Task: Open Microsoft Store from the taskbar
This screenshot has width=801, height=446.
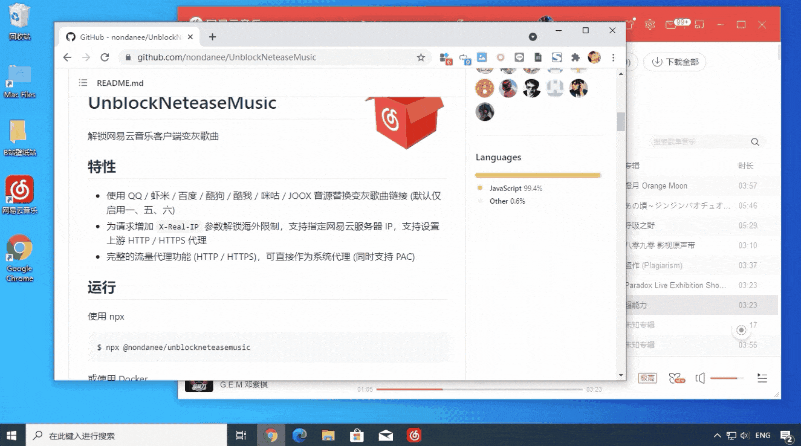Action: coord(357,435)
